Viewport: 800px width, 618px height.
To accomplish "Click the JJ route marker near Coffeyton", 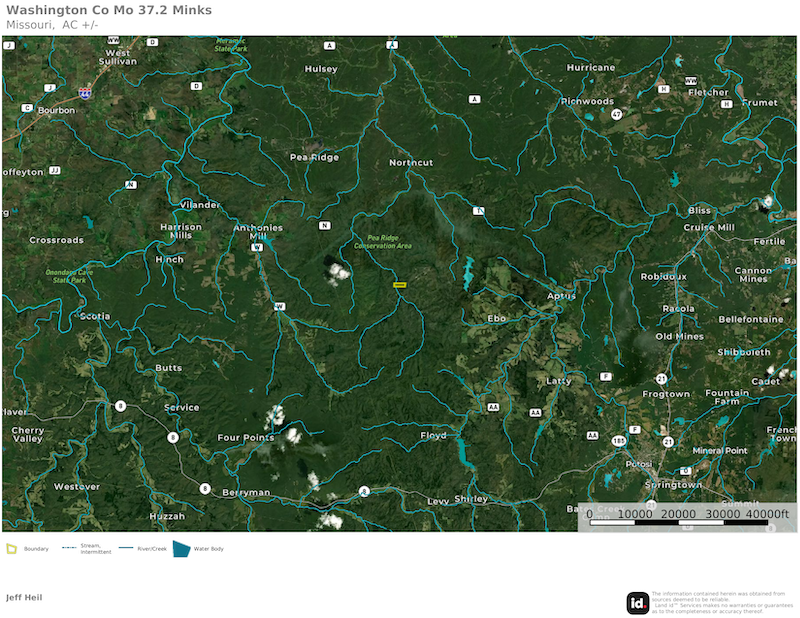I will pos(55,171).
